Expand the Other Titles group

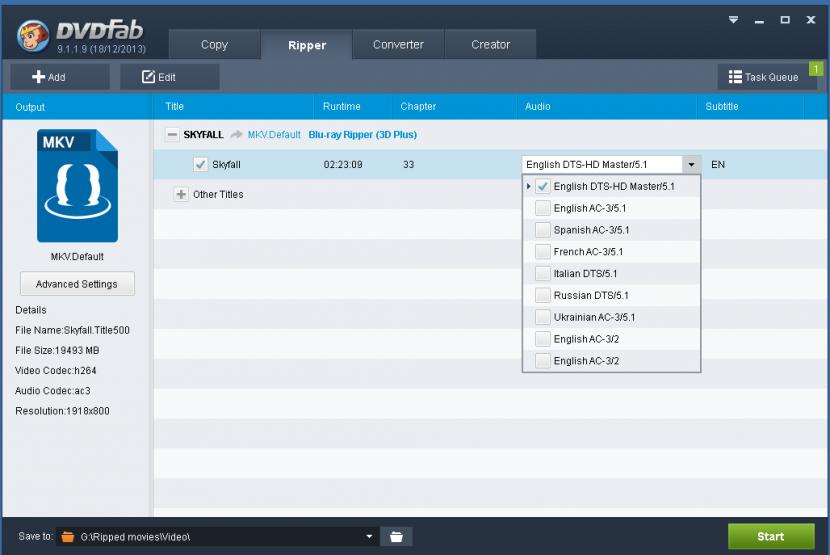[181, 194]
